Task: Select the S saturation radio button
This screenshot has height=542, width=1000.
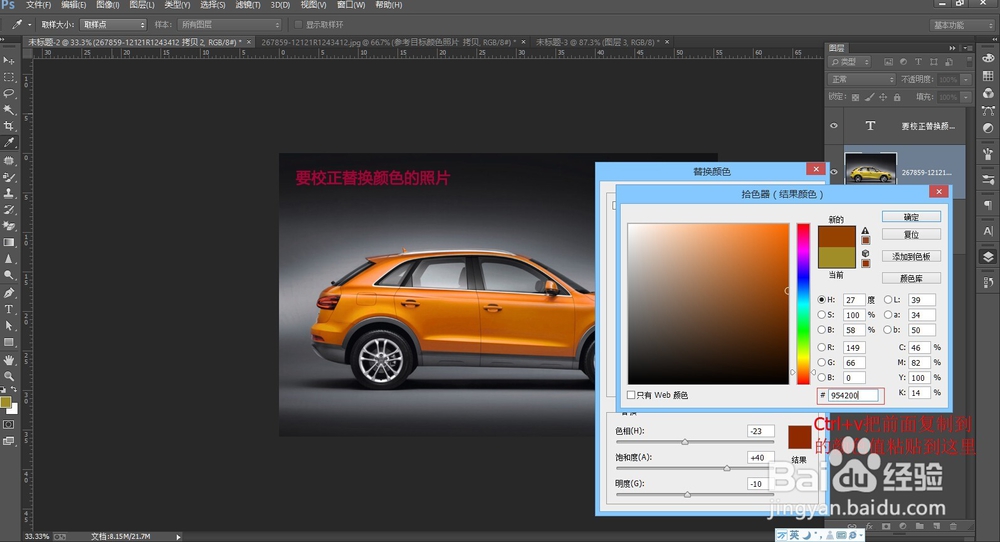Action: tap(823, 315)
